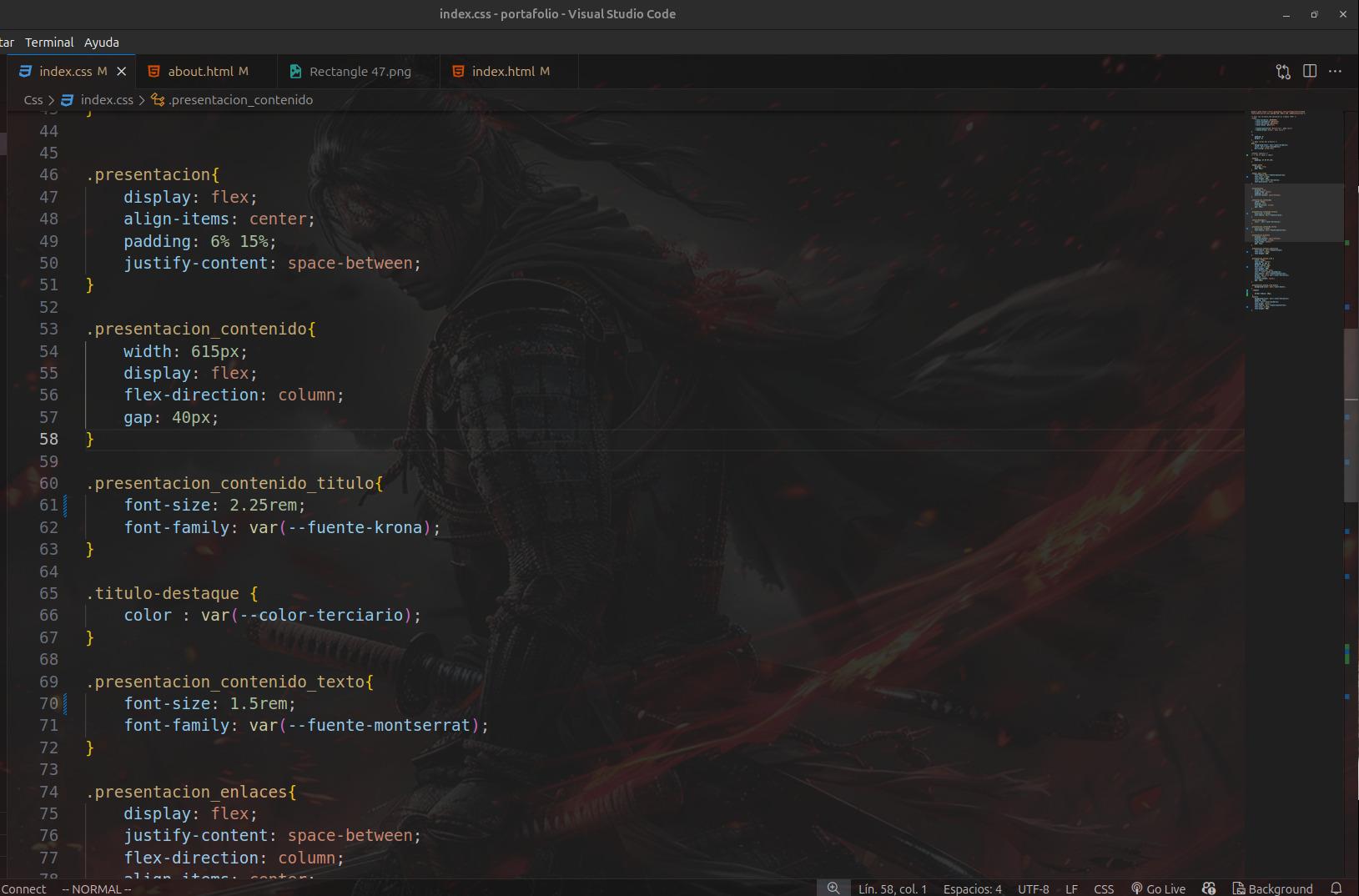Click the zoom magnifier icon in status bar
This screenshot has height=896, width=1359.
[833, 888]
